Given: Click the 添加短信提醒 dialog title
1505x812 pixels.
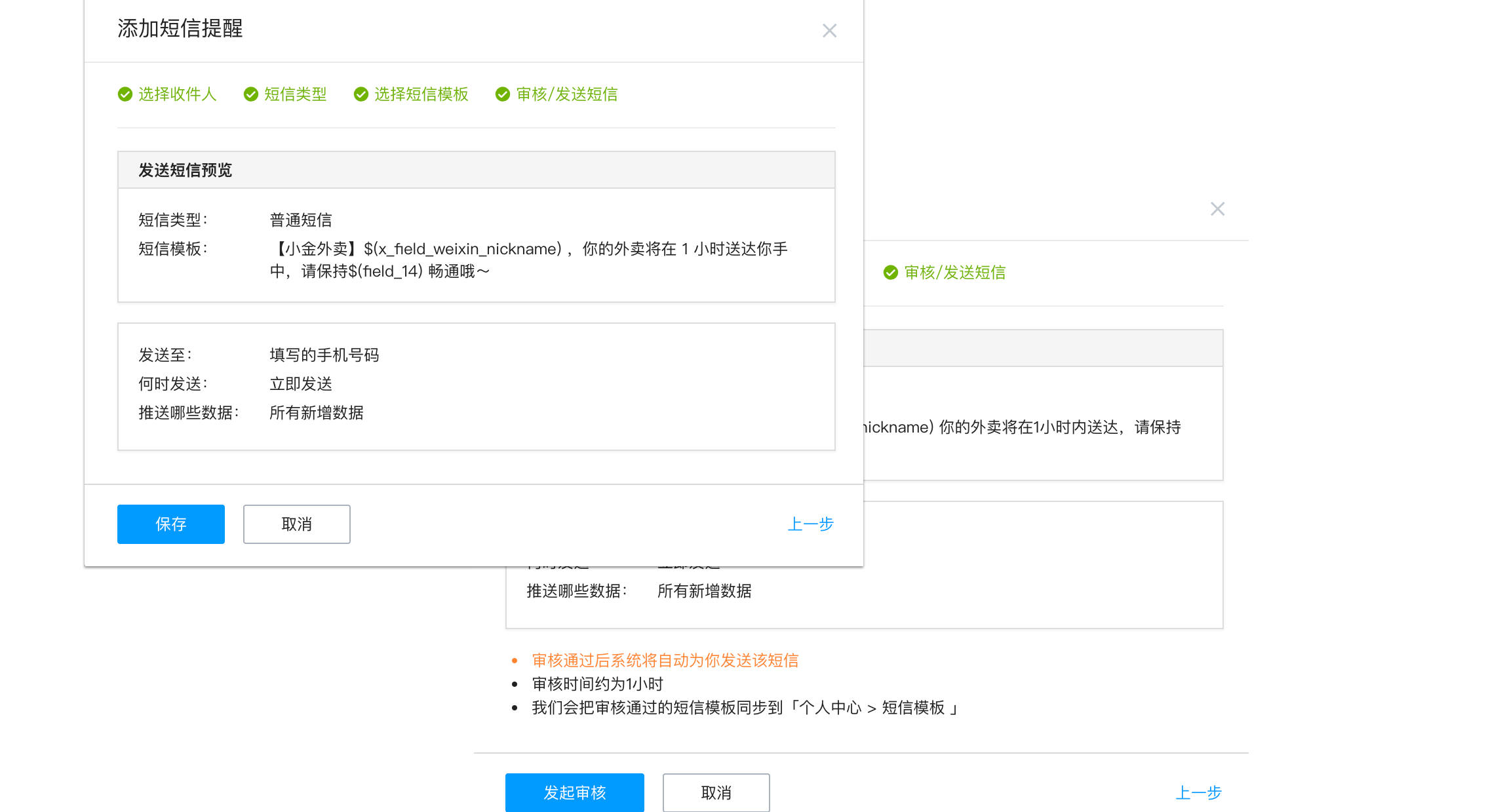Looking at the screenshot, I should click(180, 29).
